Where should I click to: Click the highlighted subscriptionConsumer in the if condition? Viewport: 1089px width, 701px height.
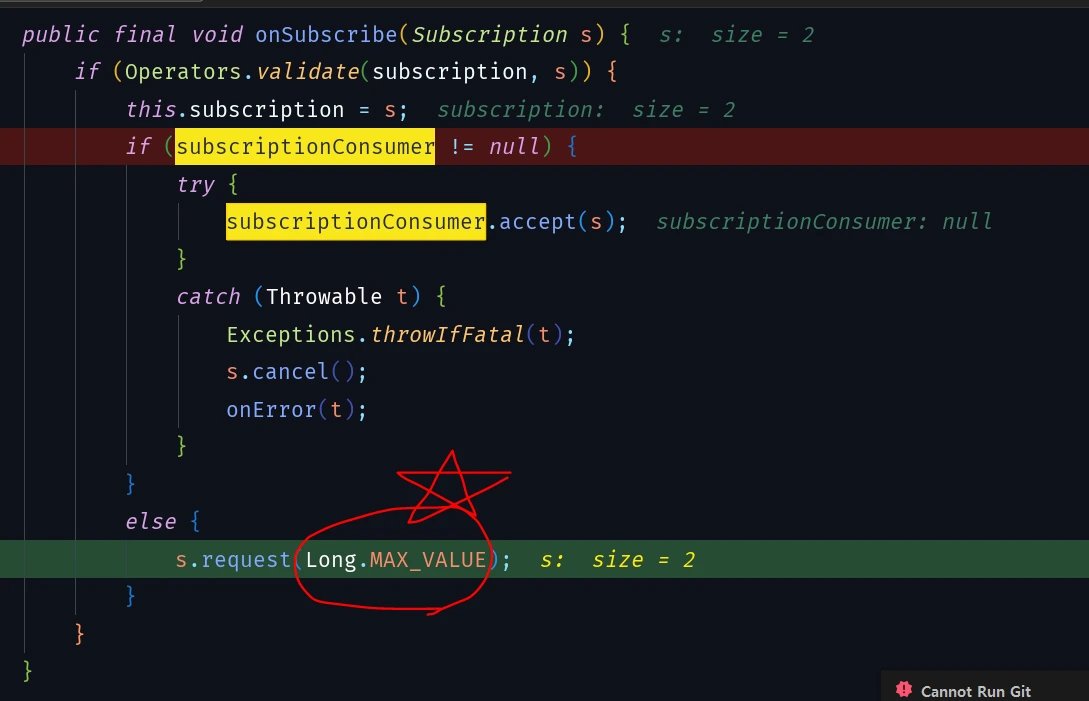click(305, 147)
